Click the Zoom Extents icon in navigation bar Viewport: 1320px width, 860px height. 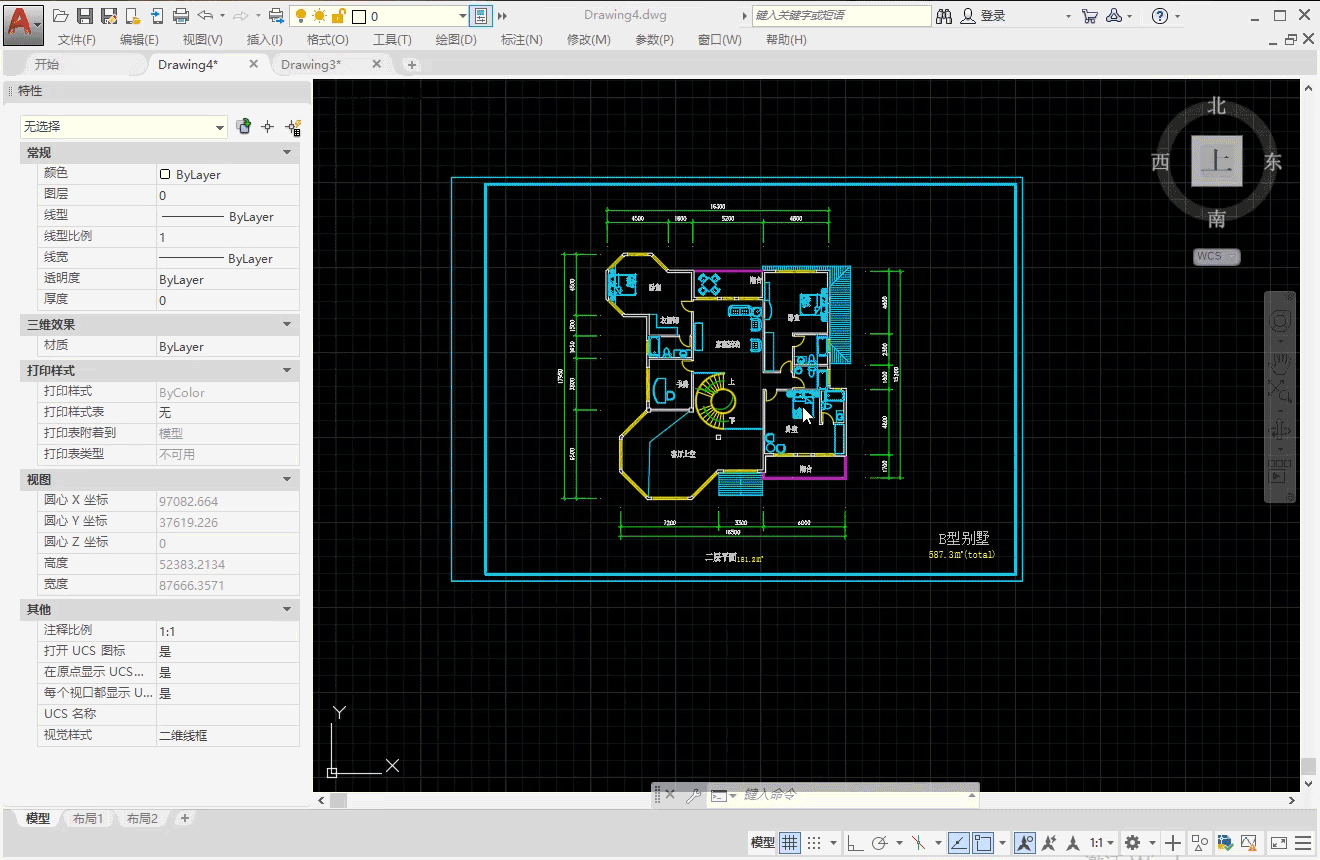1280,390
